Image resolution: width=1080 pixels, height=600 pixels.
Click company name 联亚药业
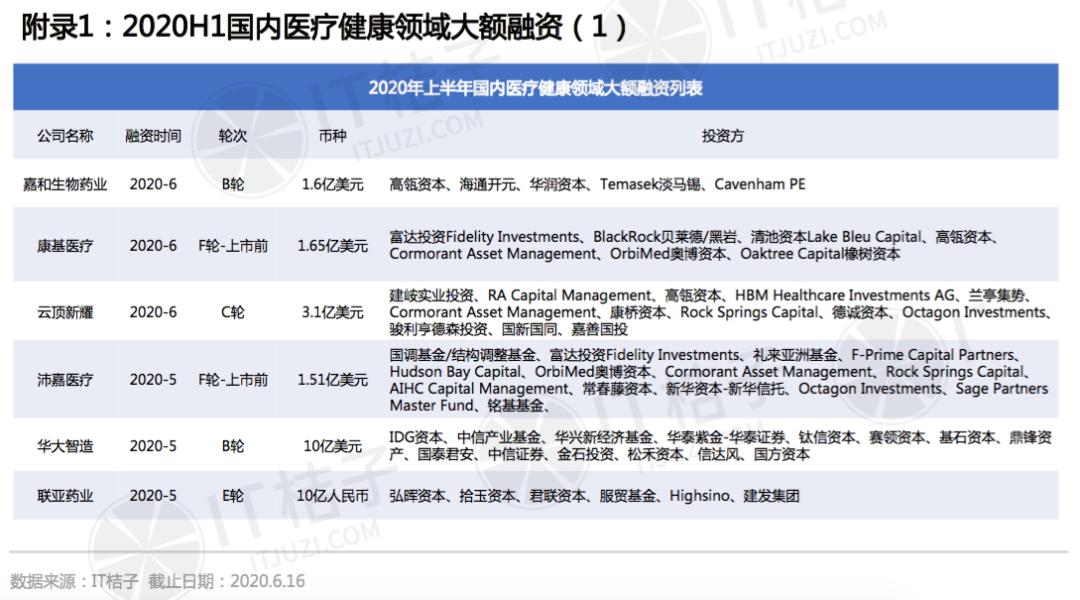pos(65,495)
